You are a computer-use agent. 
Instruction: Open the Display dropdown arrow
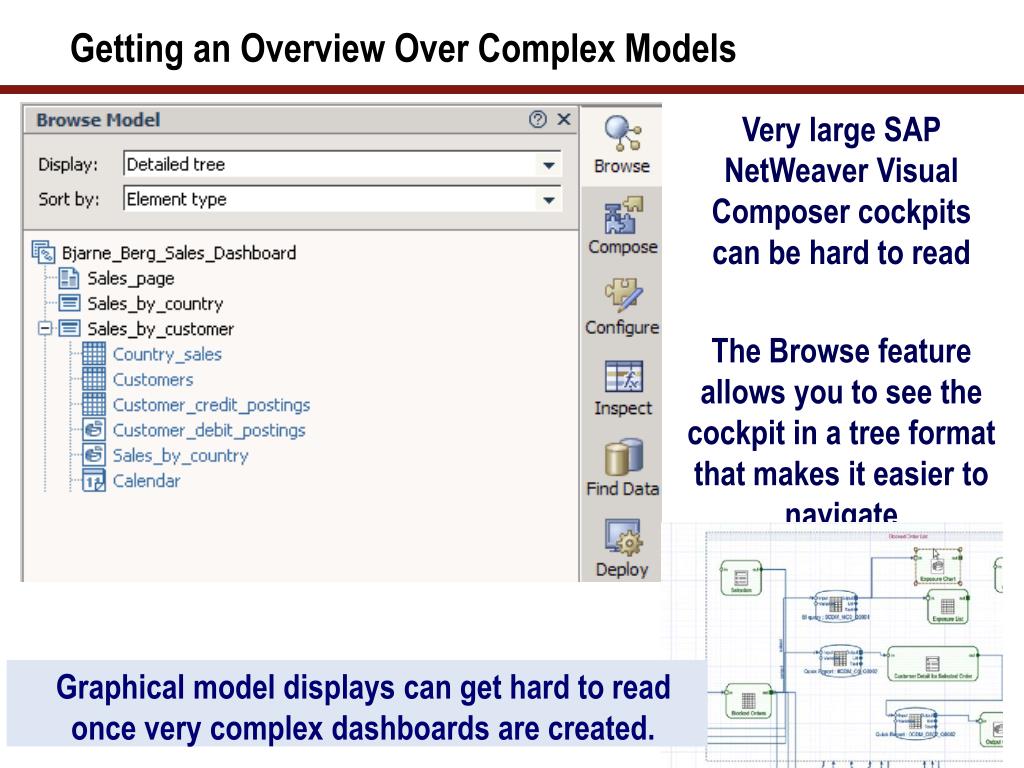[x=549, y=165]
